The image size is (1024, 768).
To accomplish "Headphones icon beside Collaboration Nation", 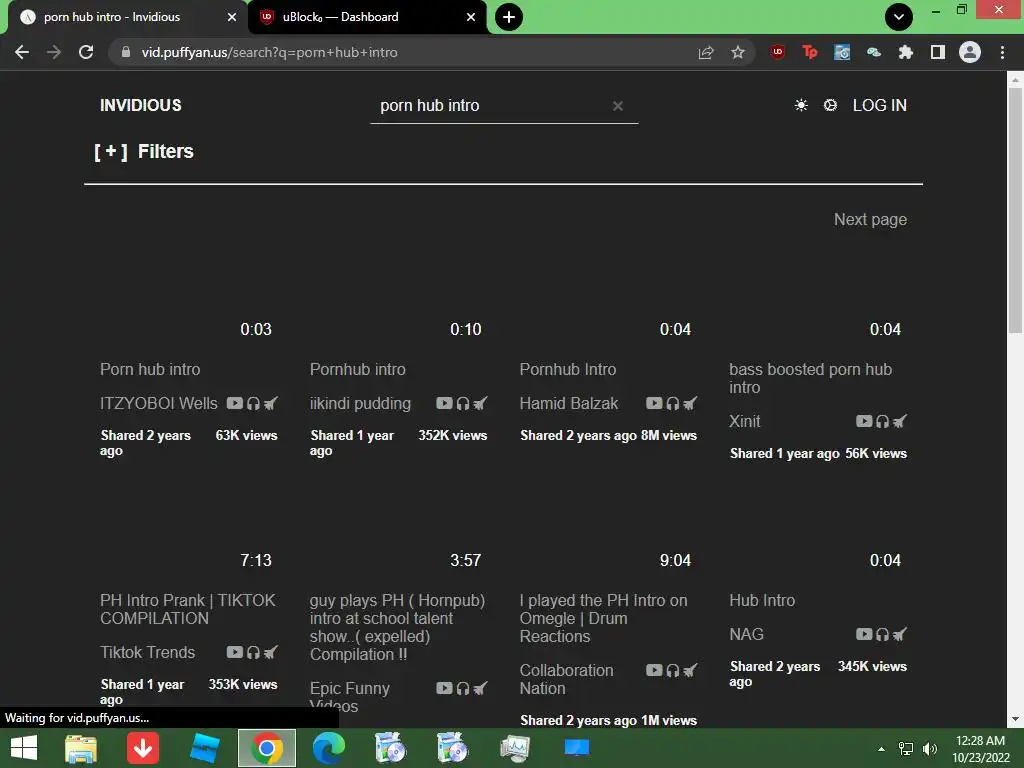I will [673, 671].
